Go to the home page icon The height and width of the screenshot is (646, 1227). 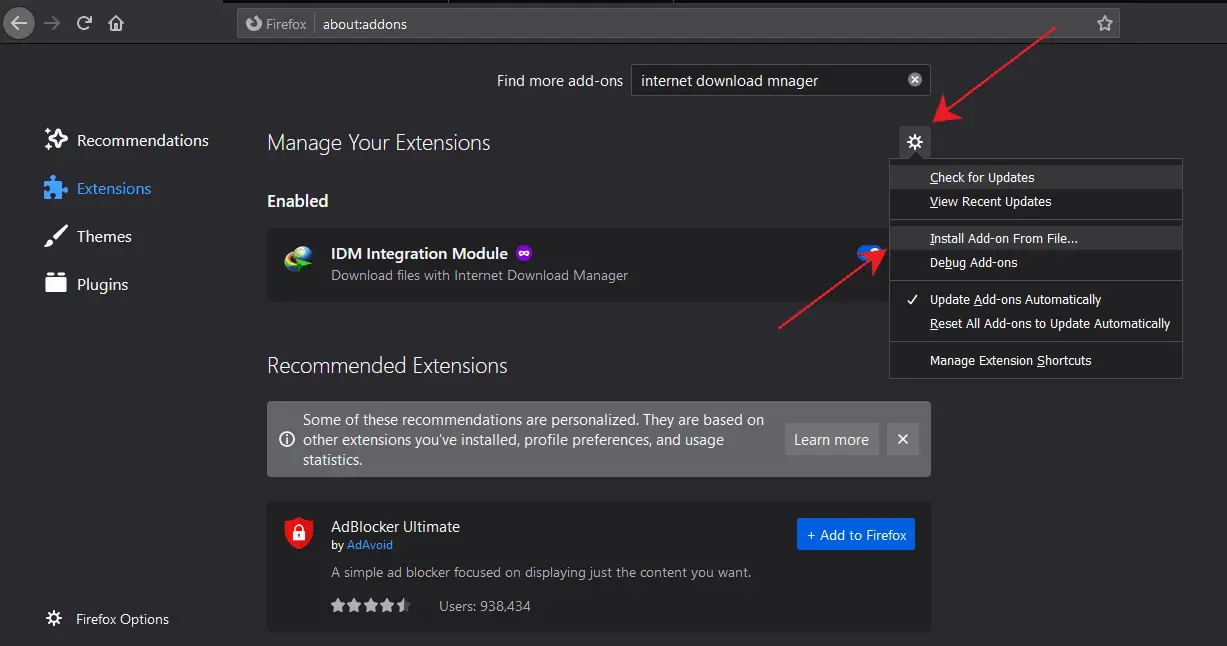pos(116,23)
